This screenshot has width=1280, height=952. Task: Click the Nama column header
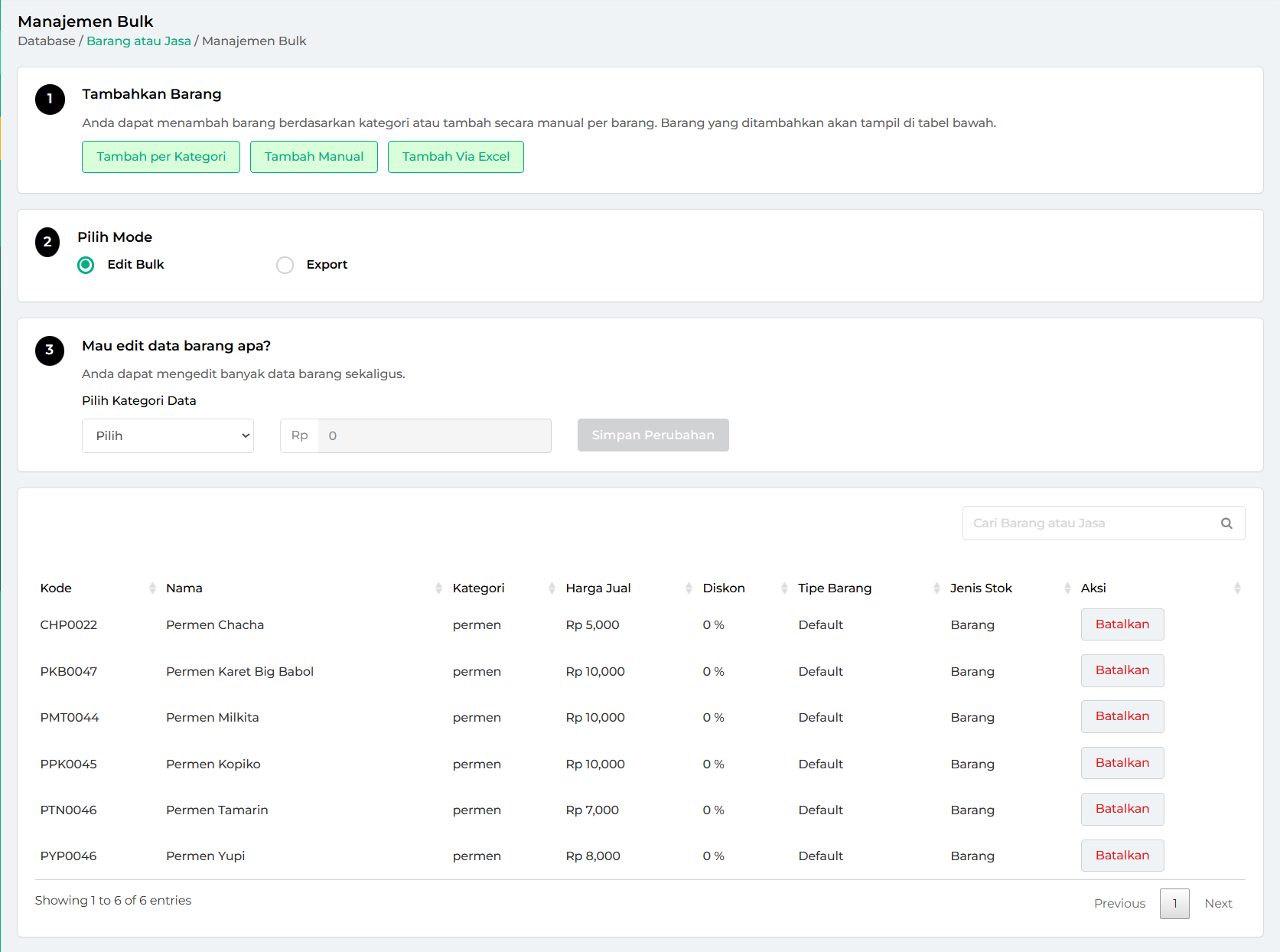pos(184,588)
